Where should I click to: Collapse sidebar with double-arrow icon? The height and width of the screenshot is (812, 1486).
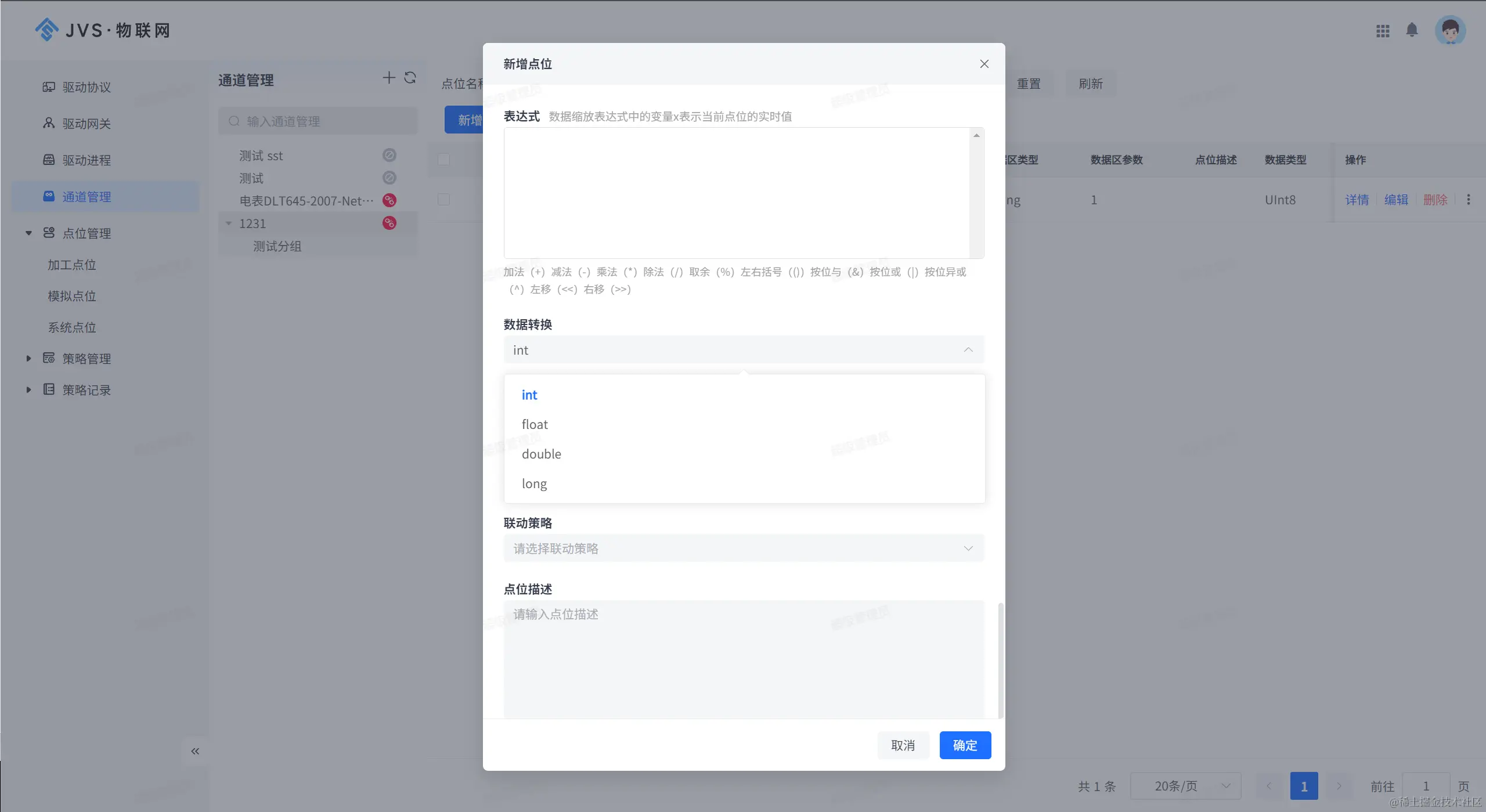(x=195, y=751)
